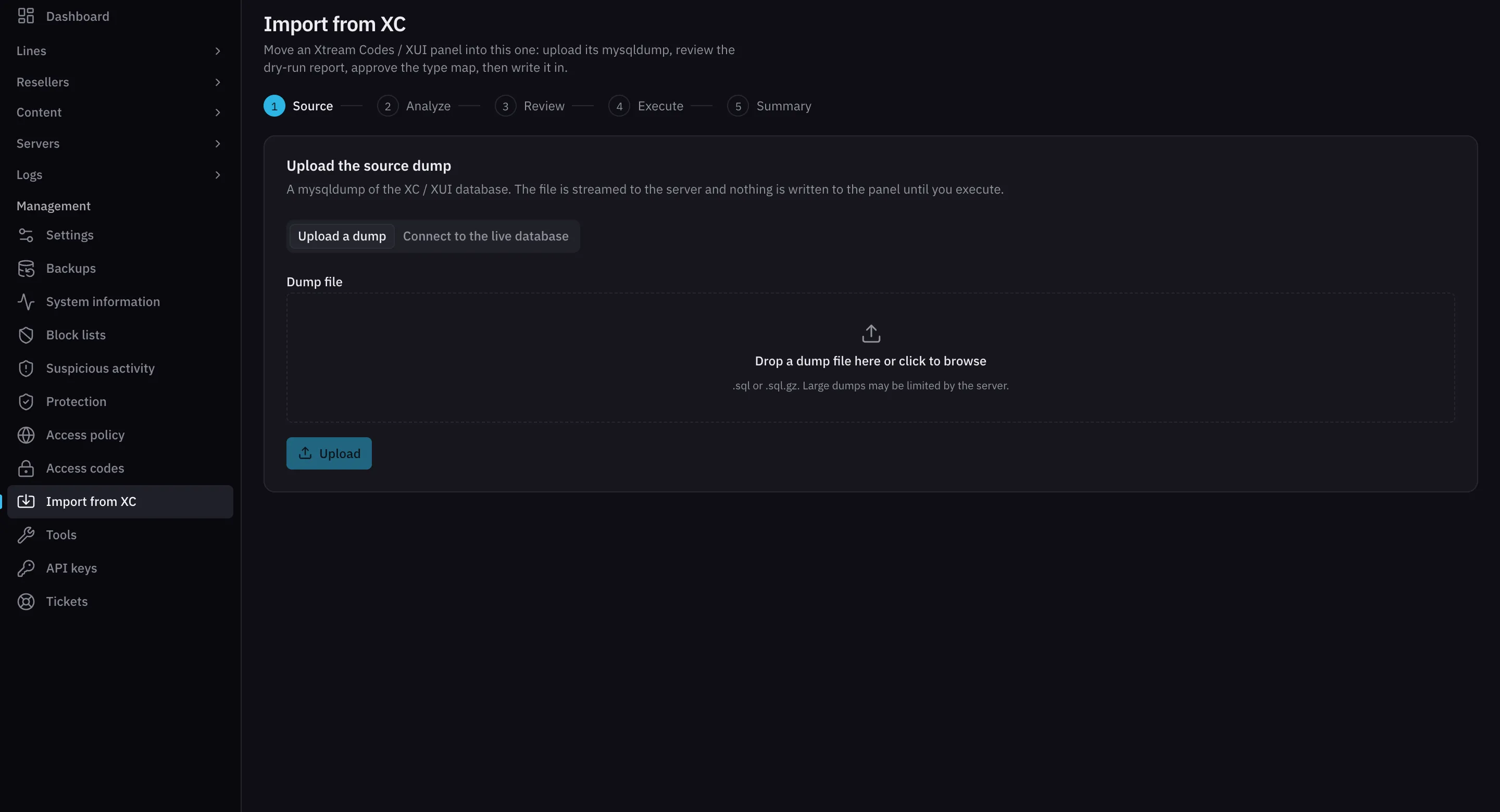
Task: Open the Backups page link
Action: [x=120, y=269]
